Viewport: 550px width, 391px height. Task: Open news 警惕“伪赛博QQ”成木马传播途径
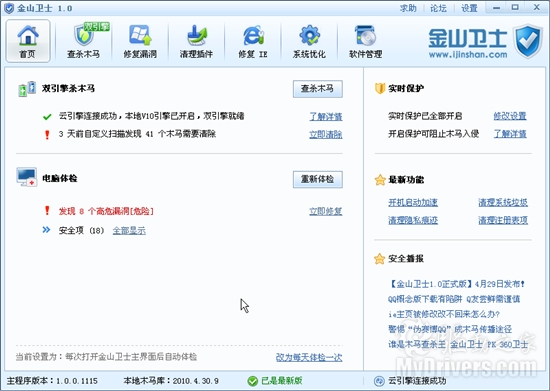coord(450,329)
